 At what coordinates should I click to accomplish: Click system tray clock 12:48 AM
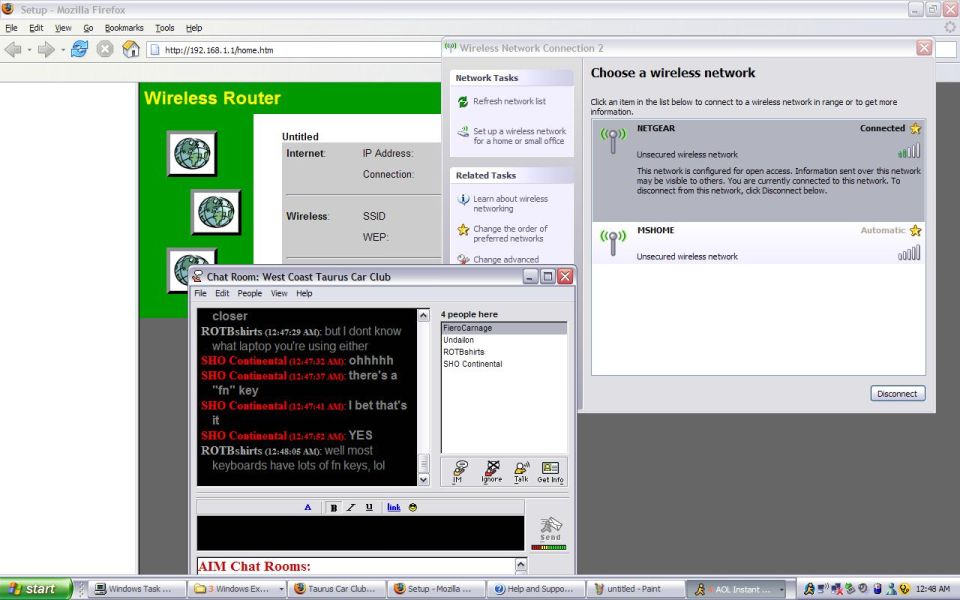click(x=932, y=589)
